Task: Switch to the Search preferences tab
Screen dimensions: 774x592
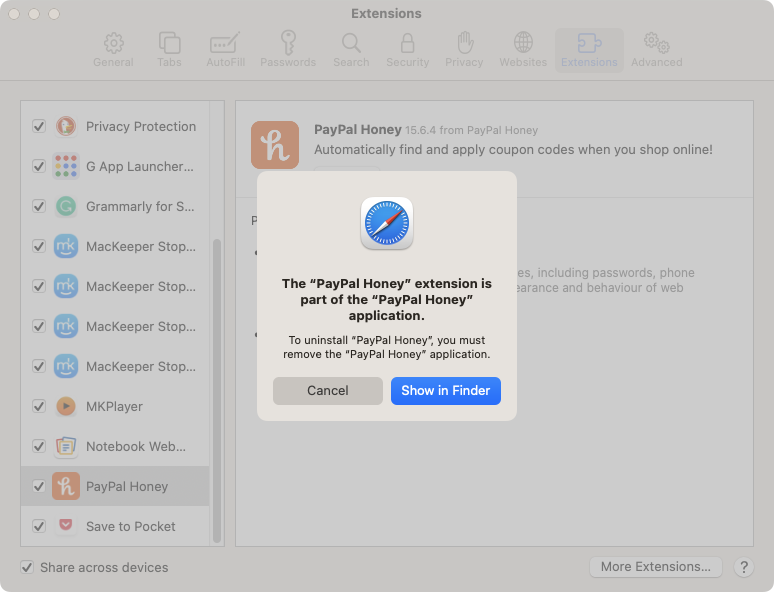Action: pos(351,50)
